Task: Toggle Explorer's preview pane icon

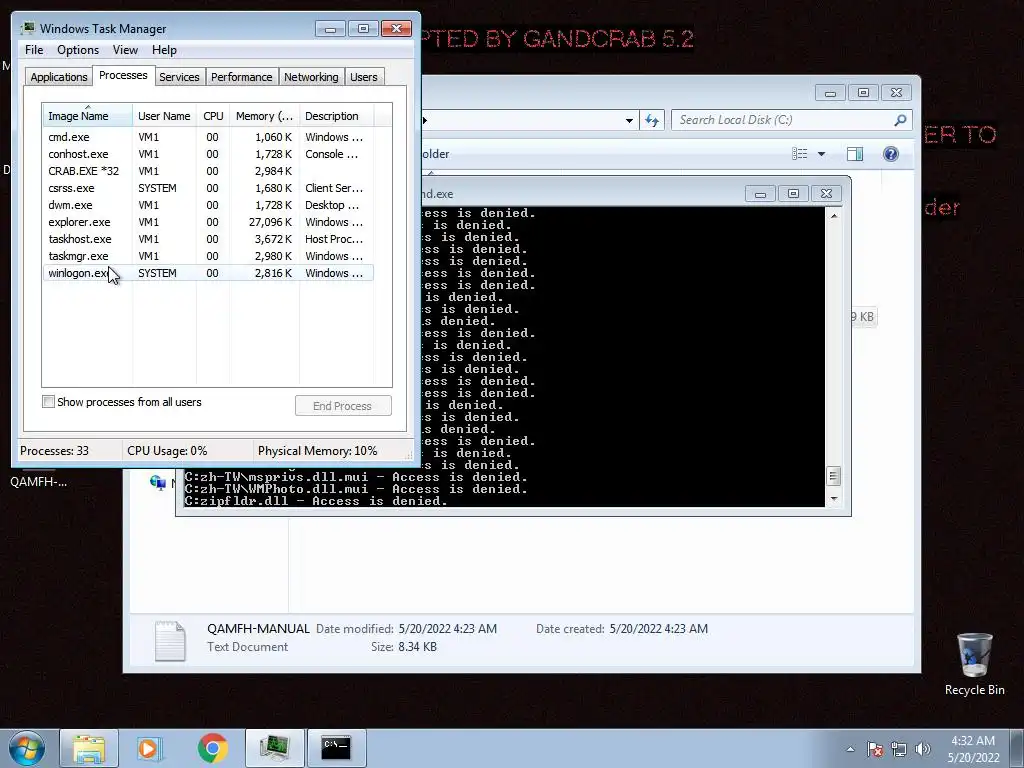Action: [855, 154]
